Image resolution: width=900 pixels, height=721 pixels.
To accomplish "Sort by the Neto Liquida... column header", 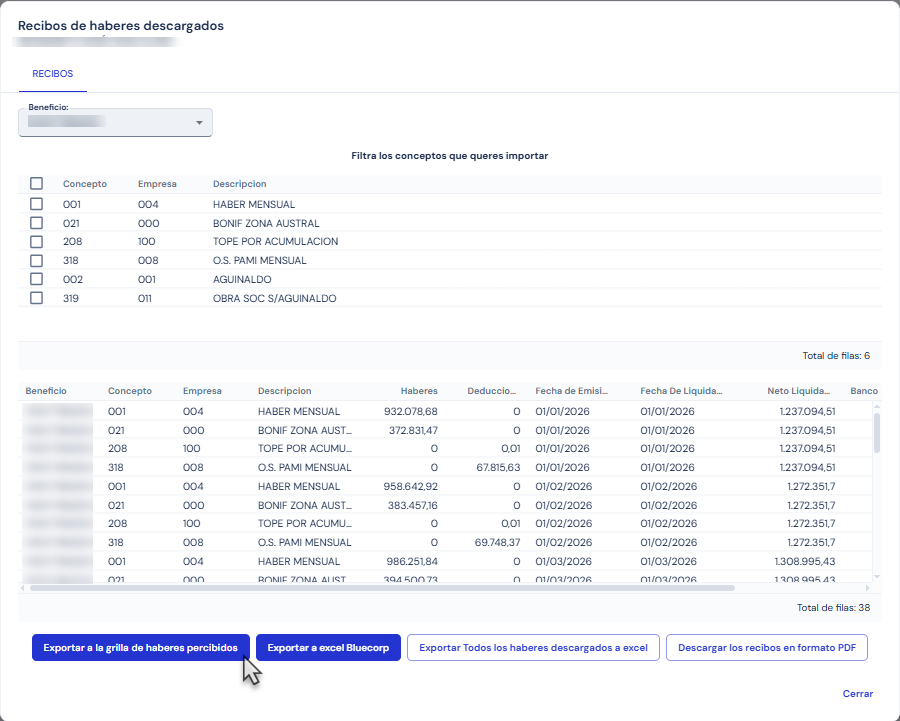I will (x=798, y=391).
